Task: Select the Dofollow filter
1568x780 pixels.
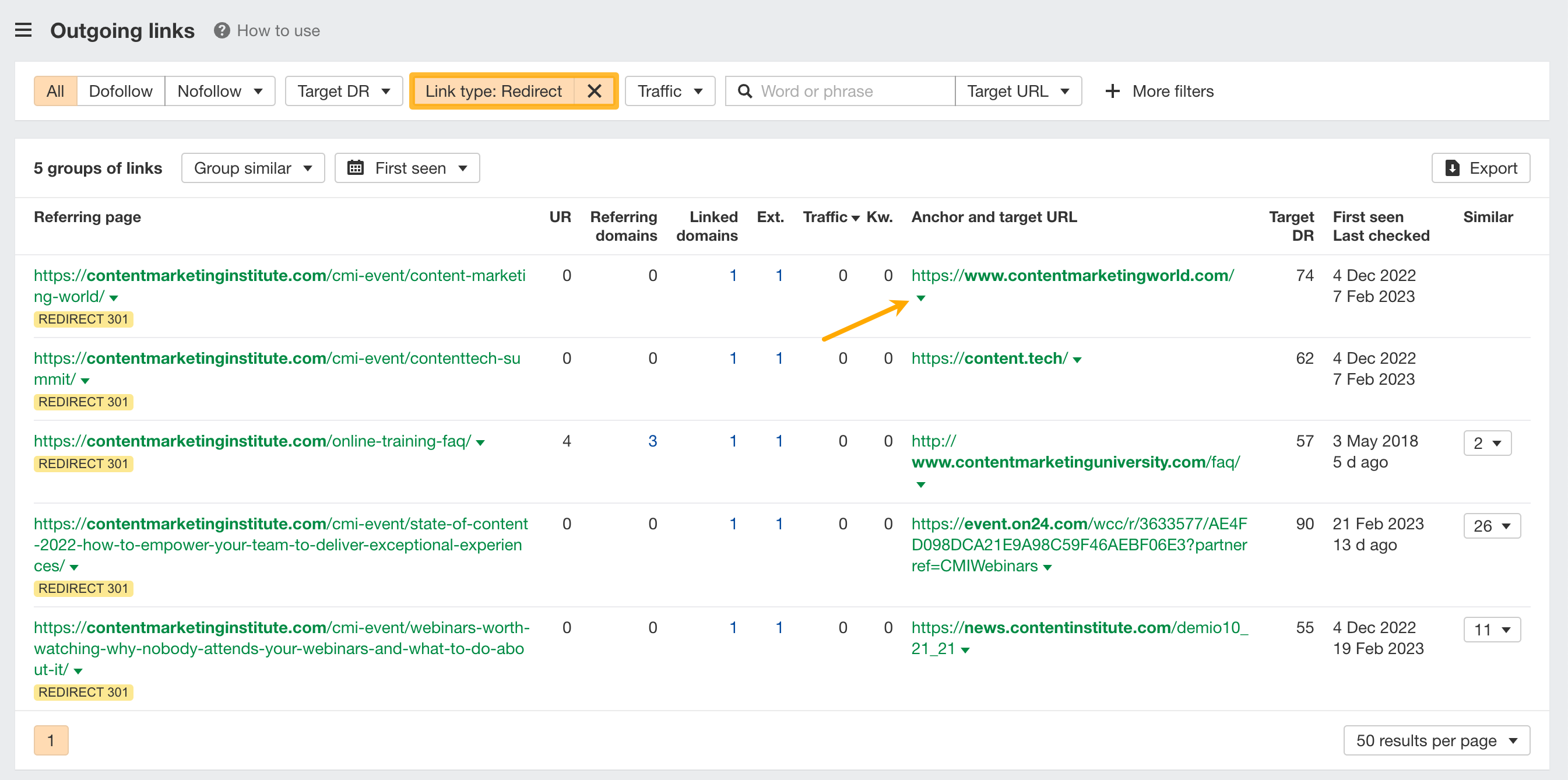Action: [121, 92]
